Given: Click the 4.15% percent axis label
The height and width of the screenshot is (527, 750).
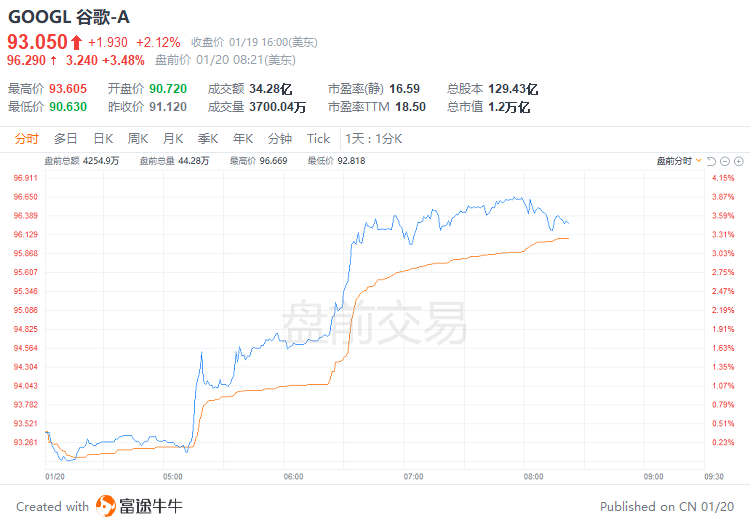Looking at the screenshot, I should tap(723, 178).
